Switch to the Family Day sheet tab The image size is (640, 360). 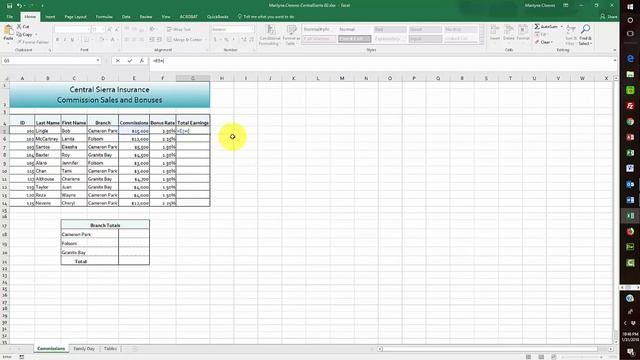tap(84, 349)
